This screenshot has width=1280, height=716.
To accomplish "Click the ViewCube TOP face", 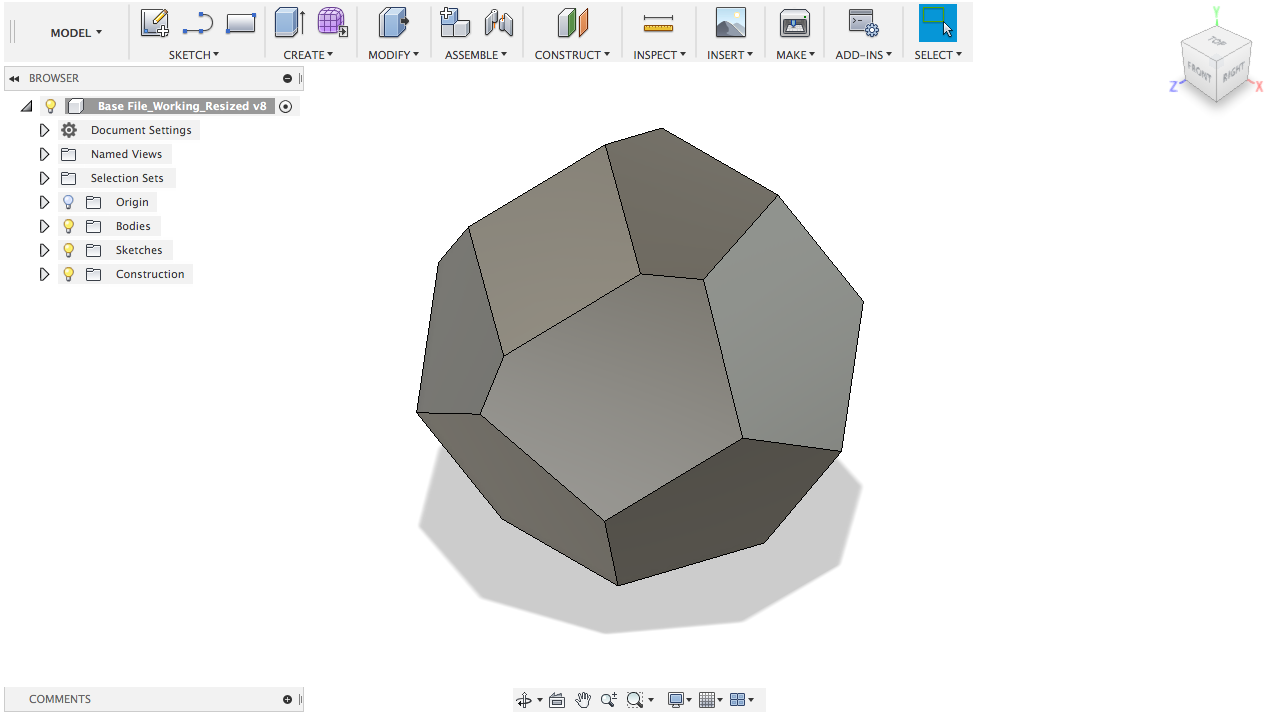I will [1216, 41].
